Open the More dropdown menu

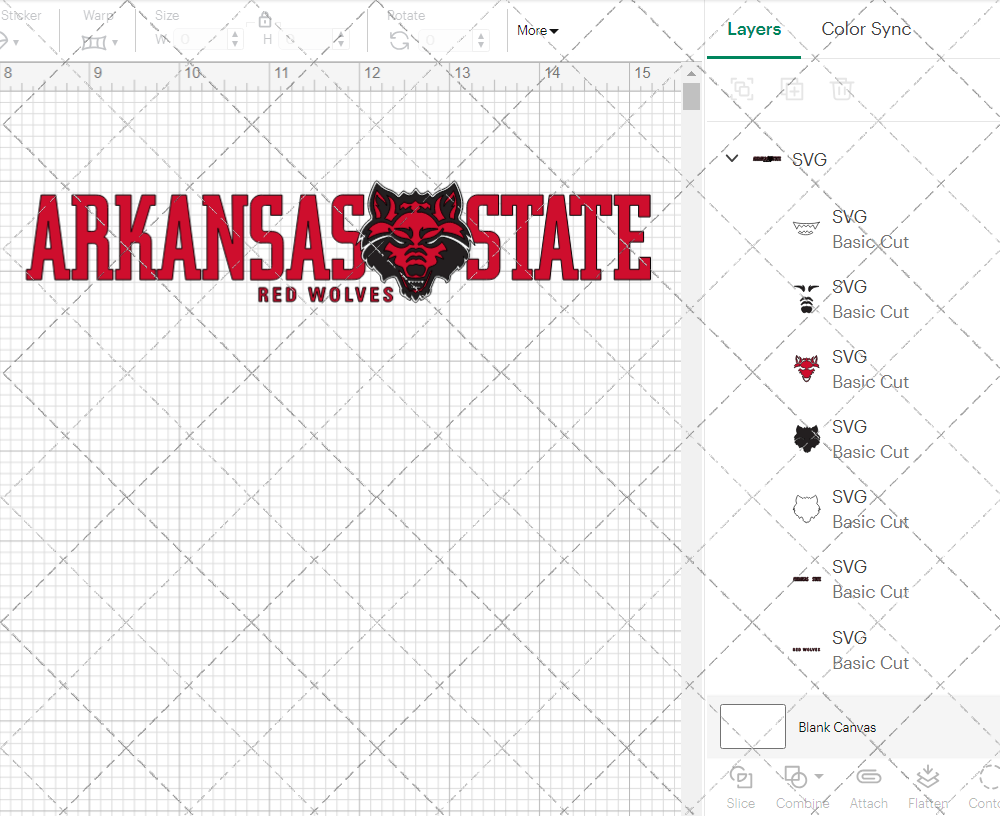538,31
